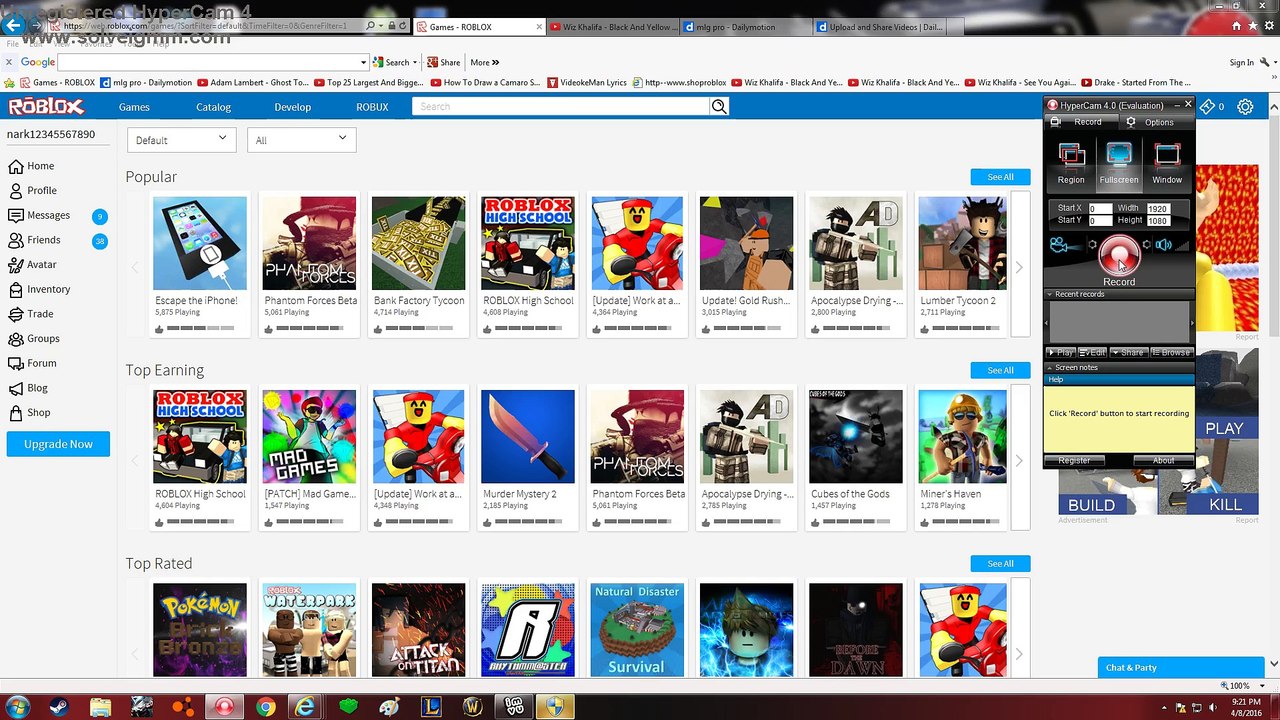Open the Roblox settings gear icon
The width and height of the screenshot is (1280, 720).
point(1245,106)
